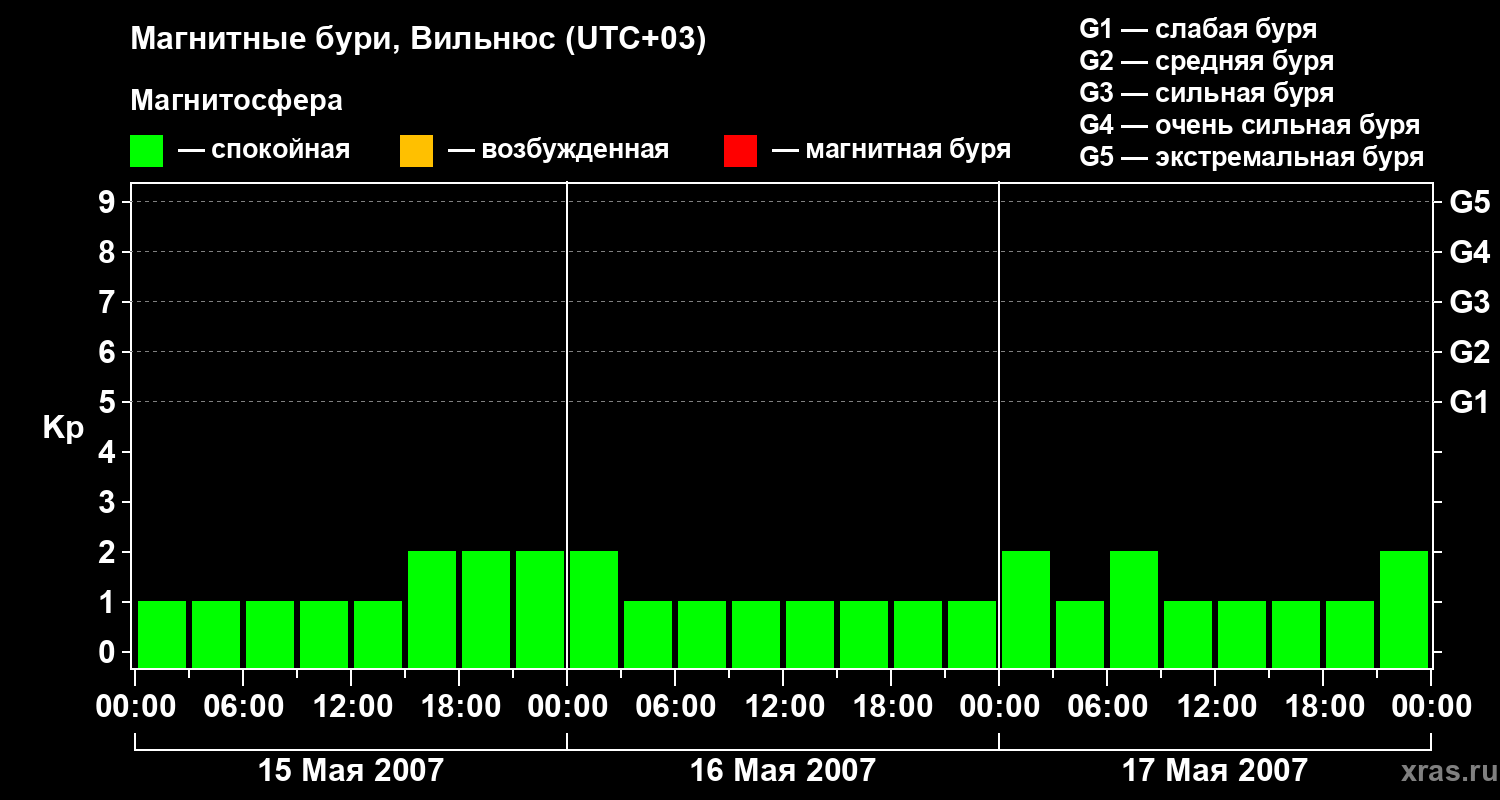Click the '— спокойная' legend label
This screenshot has width=1500, height=800.
pyautogui.click(x=264, y=150)
